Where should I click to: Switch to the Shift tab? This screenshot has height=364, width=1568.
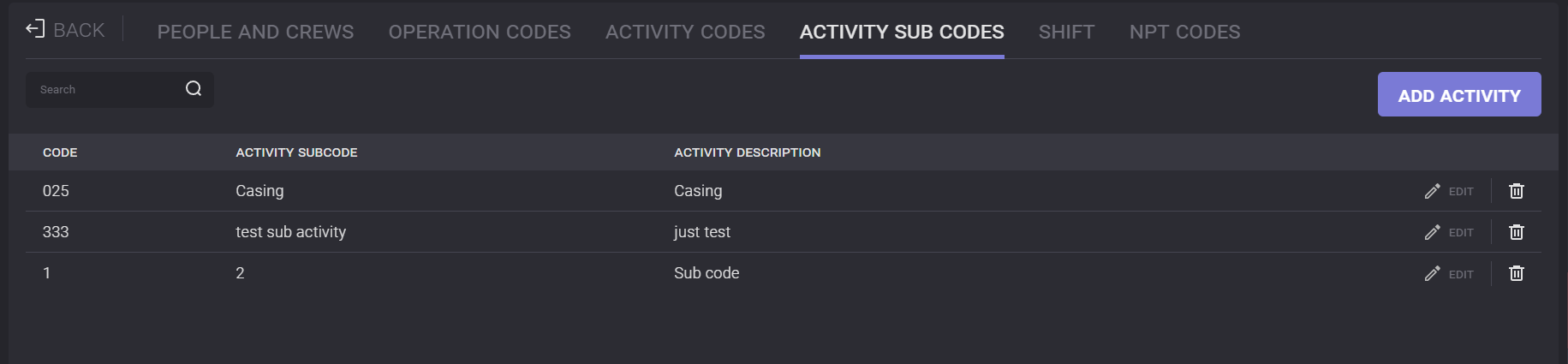(1066, 32)
